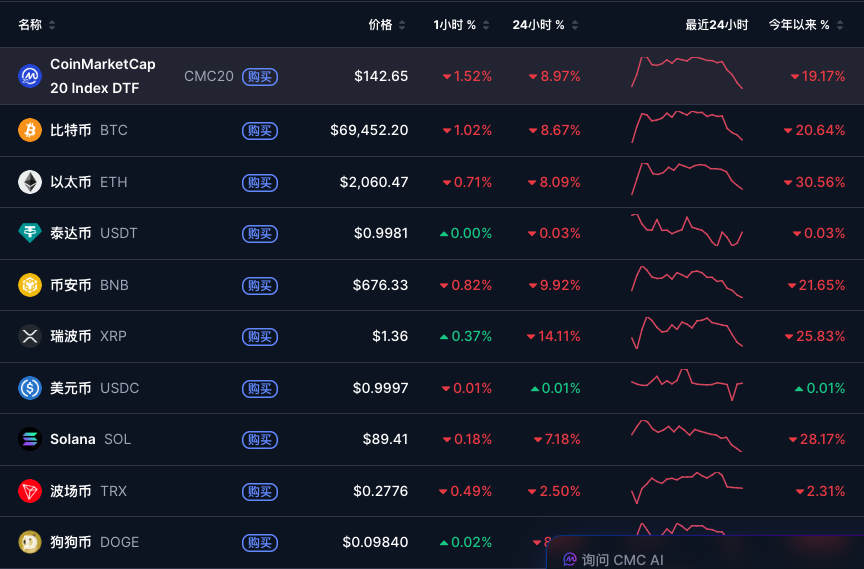Sort the table by 名称 column
The width and height of the screenshot is (864, 569).
click(36, 25)
